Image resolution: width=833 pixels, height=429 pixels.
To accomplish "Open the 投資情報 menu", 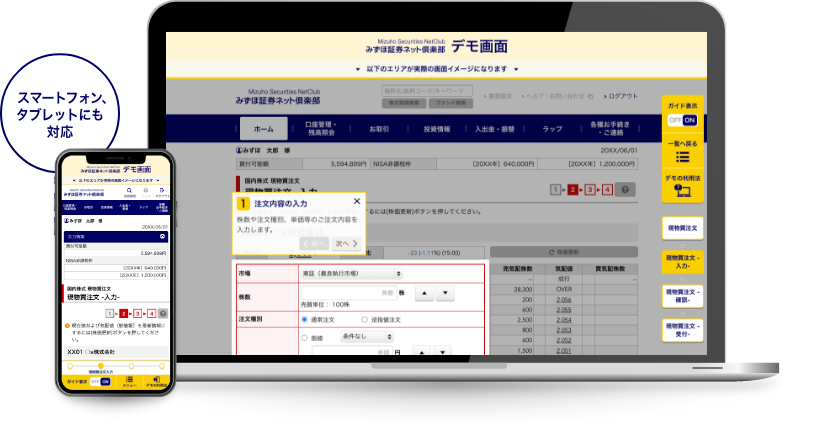I will (437, 129).
